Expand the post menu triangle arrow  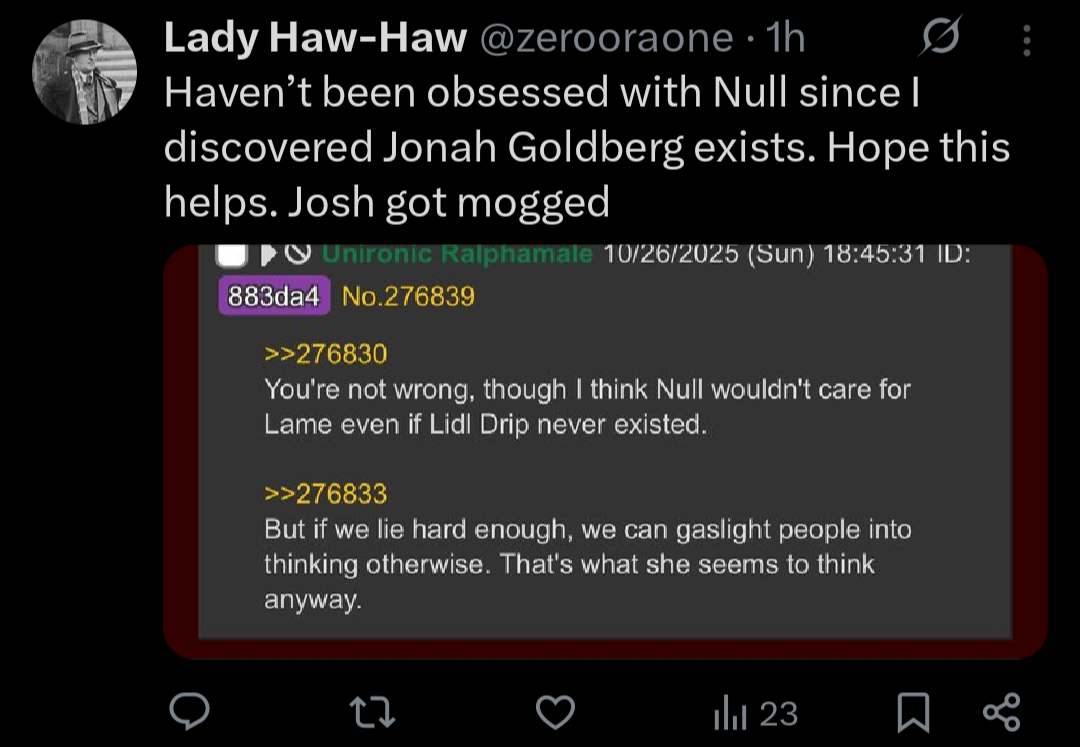coord(269,255)
